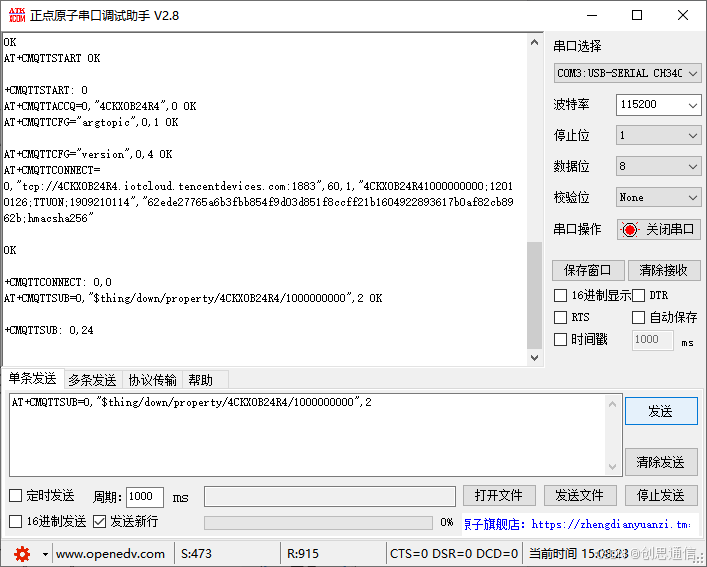Screen dimensions: 707x567
Task: Click the 发送 send button
Action: coord(661,411)
